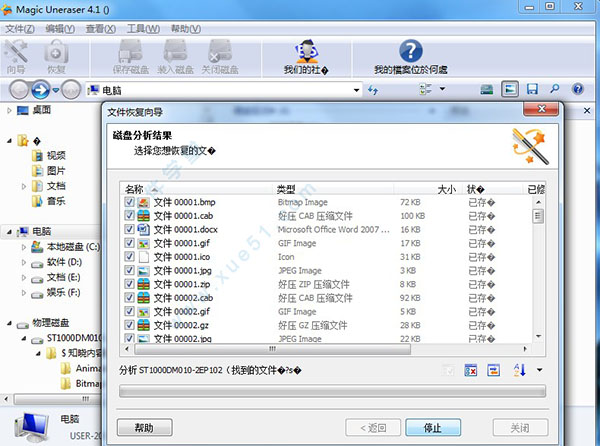The height and width of the screenshot is (446, 600).
Task: Open the 查看 menu
Action: click(x=101, y=29)
